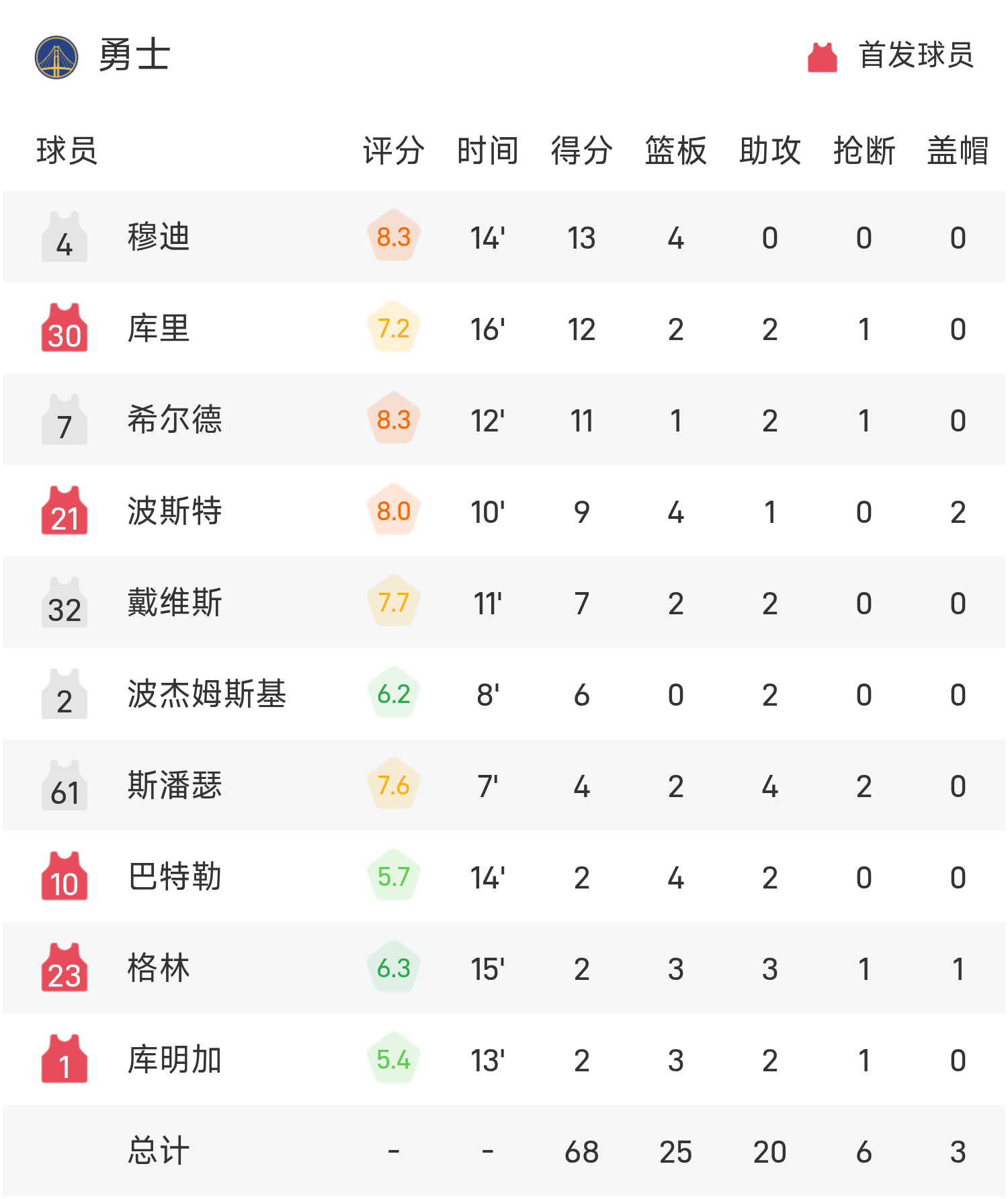This screenshot has height=1199, width=1008.
Task: Click Moody's gray number 4 jersey
Action: (65, 237)
